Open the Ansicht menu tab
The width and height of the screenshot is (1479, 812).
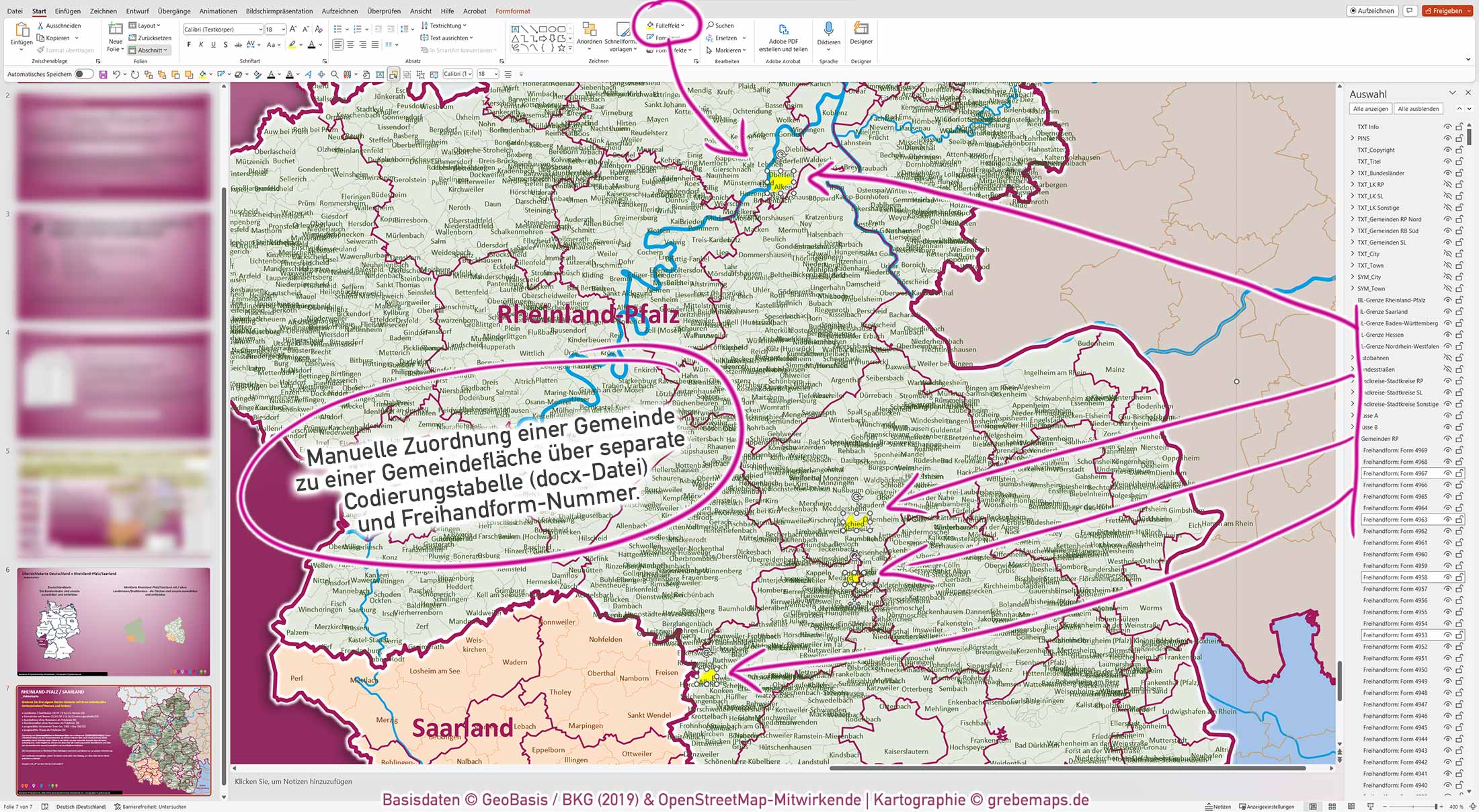(420, 11)
